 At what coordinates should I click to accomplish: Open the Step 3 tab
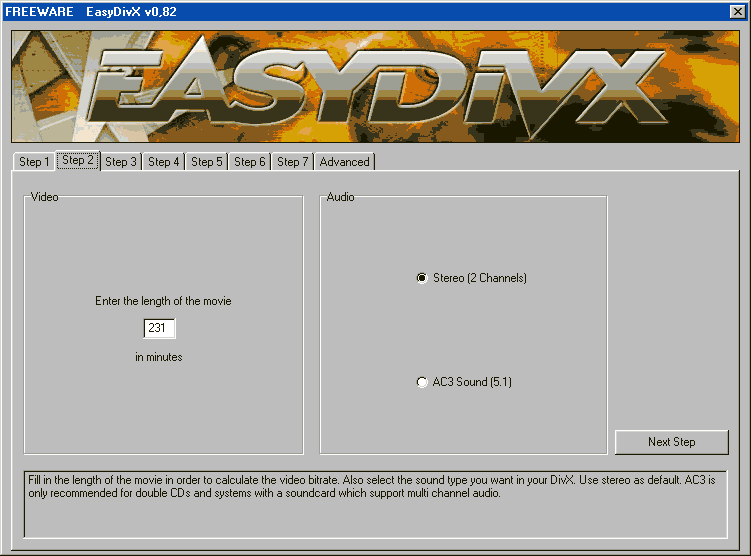[x=121, y=162]
